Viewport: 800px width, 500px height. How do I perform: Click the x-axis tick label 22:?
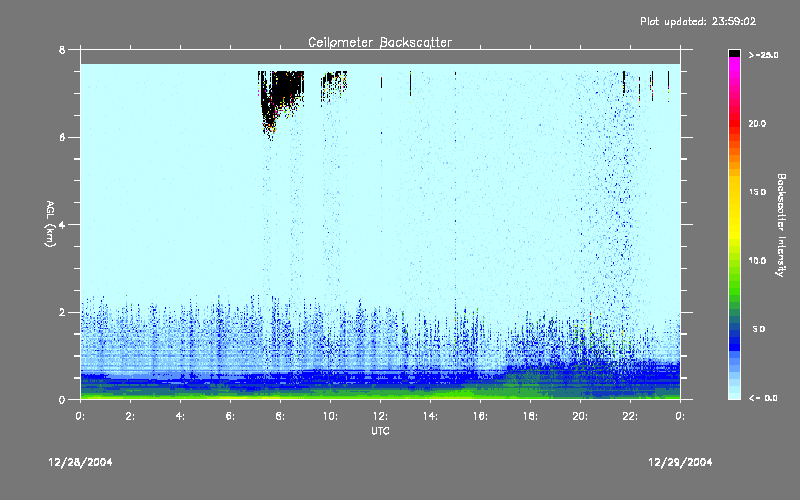point(630,416)
